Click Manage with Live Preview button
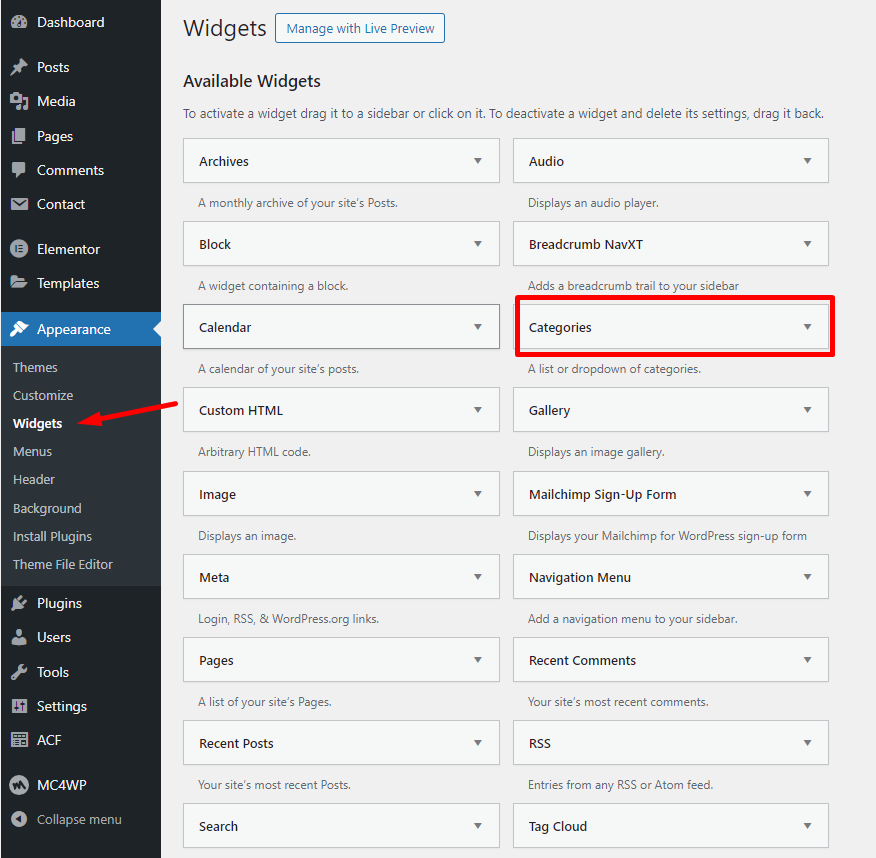Image resolution: width=876 pixels, height=858 pixels. tap(360, 28)
